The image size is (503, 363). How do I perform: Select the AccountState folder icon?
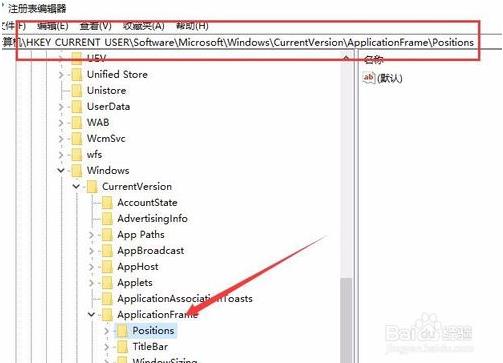click(107, 203)
